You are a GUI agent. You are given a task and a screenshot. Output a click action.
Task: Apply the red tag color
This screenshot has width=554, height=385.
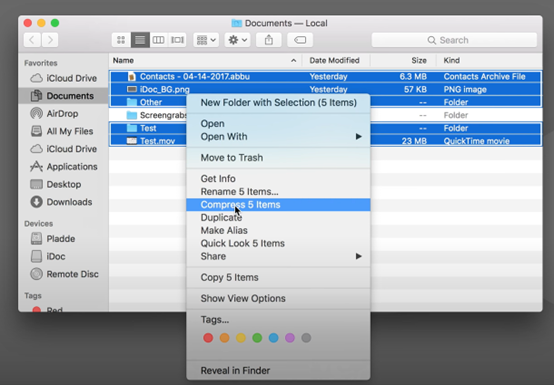click(x=208, y=338)
